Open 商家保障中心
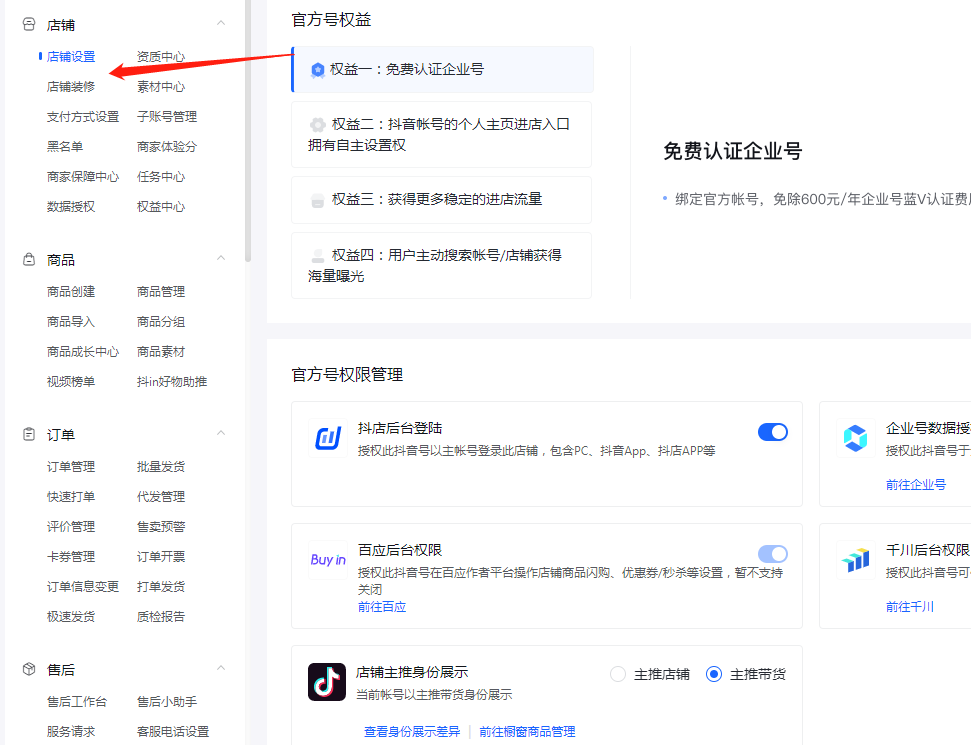The image size is (971, 745). 82,176
